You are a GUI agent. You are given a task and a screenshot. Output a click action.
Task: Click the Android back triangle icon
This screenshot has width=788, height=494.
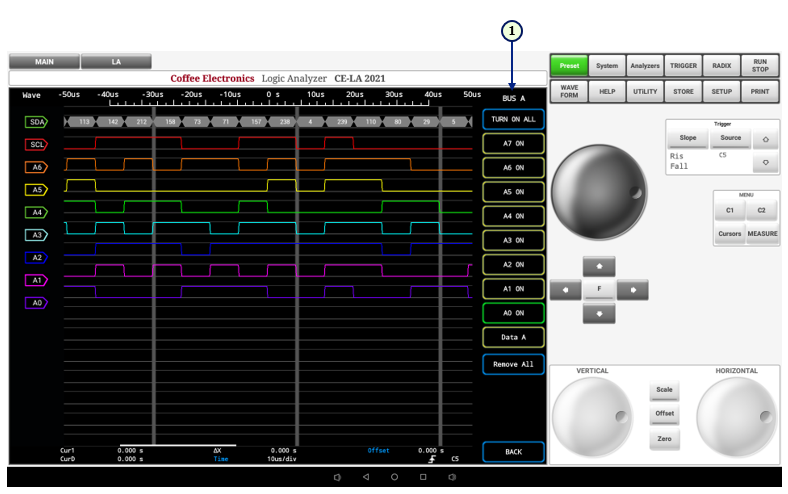(365, 478)
